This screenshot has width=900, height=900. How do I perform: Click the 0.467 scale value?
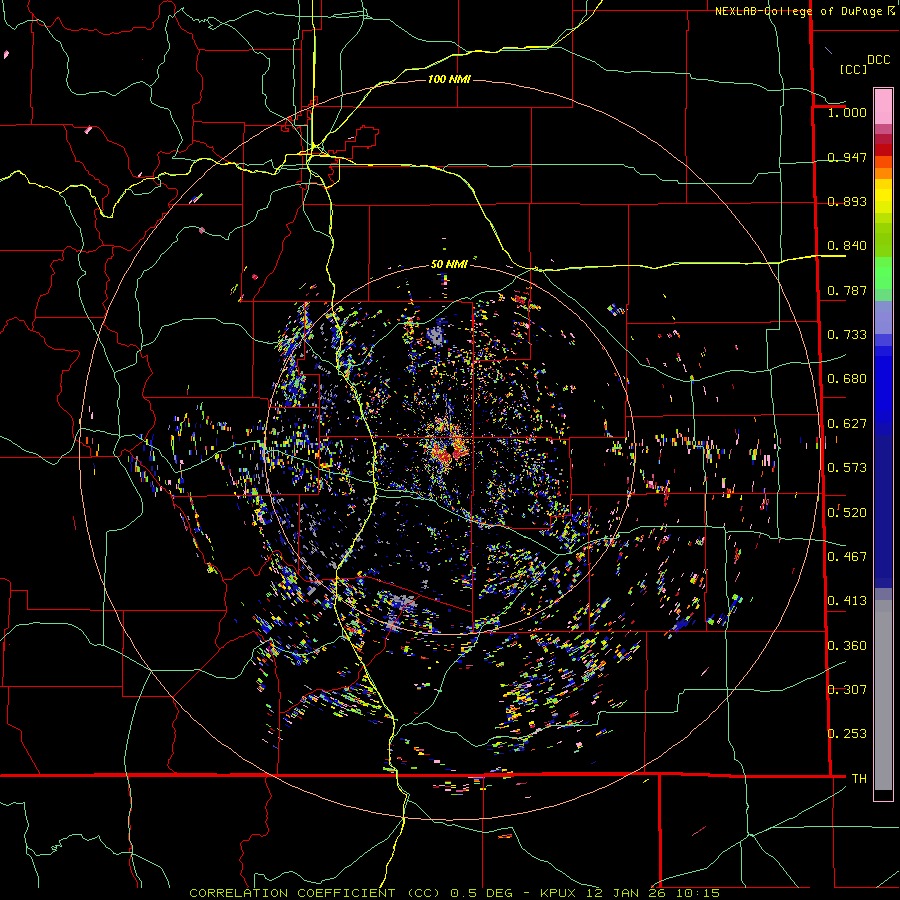coord(847,556)
